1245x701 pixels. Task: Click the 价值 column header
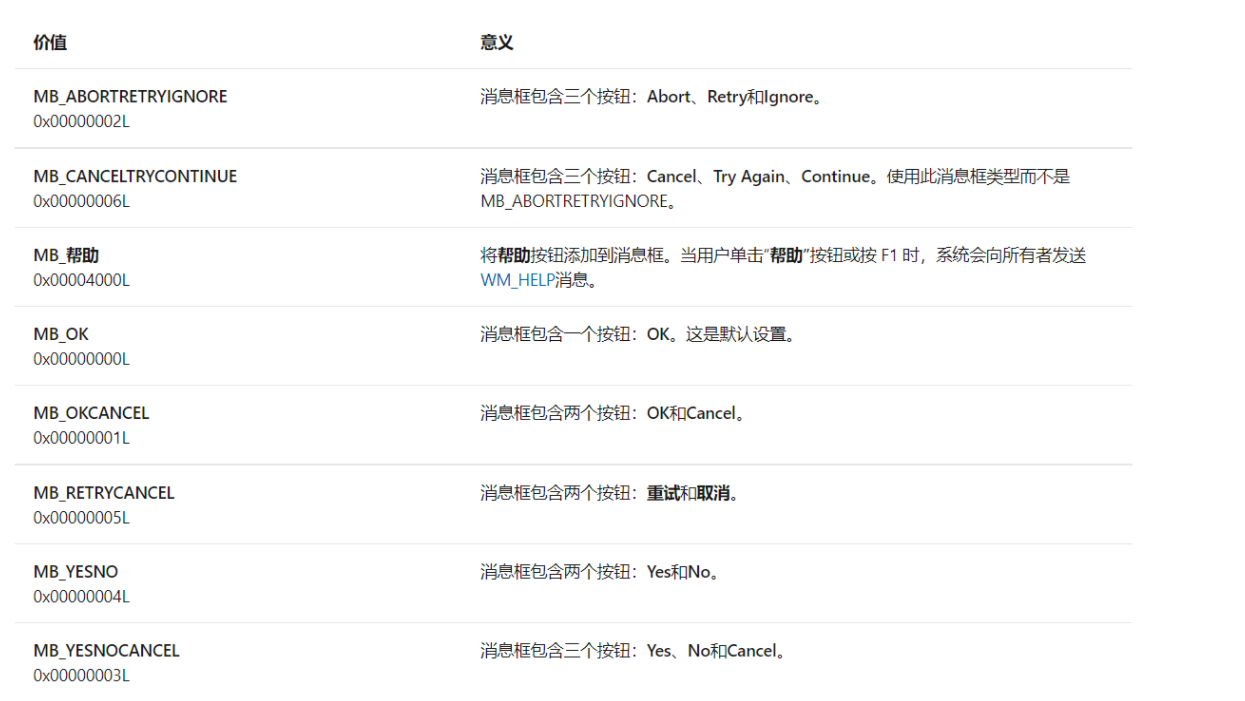tap(50, 43)
